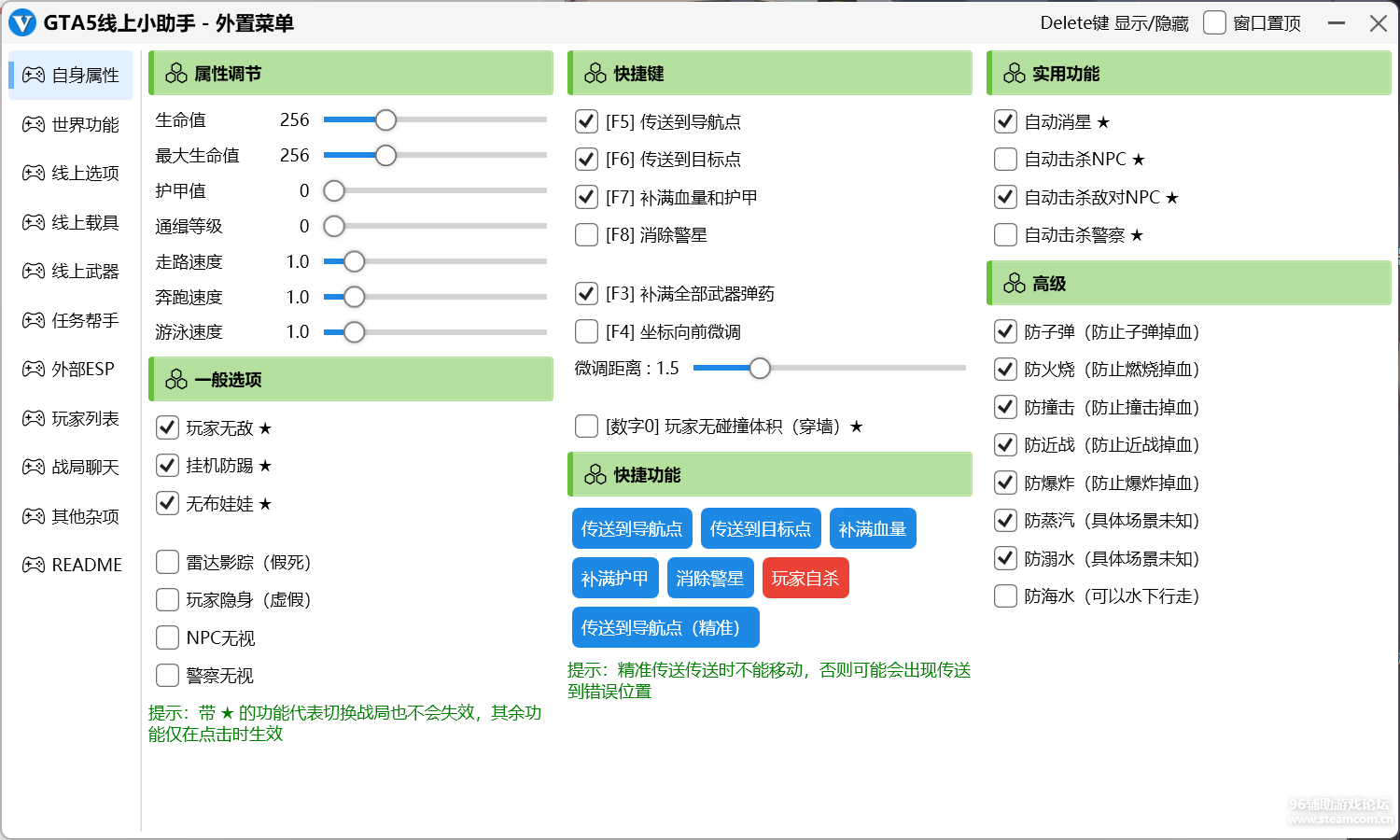Enable 防海水 water walking option
The width and height of the screenshot is (1400, 840).
[x=1005, y=596]
